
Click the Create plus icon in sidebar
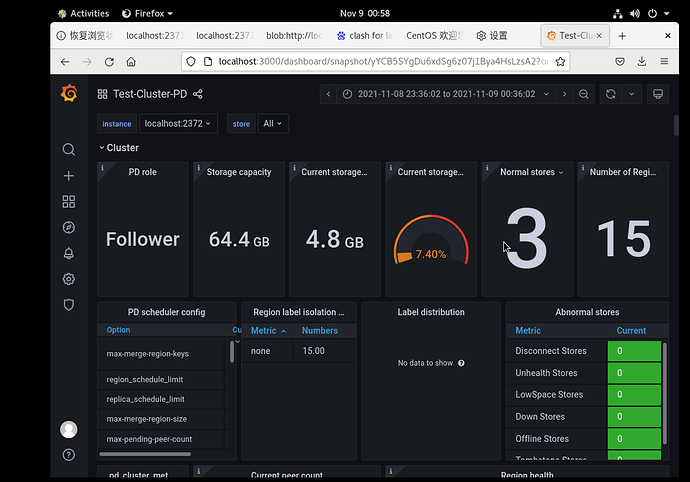coord(69,176)
